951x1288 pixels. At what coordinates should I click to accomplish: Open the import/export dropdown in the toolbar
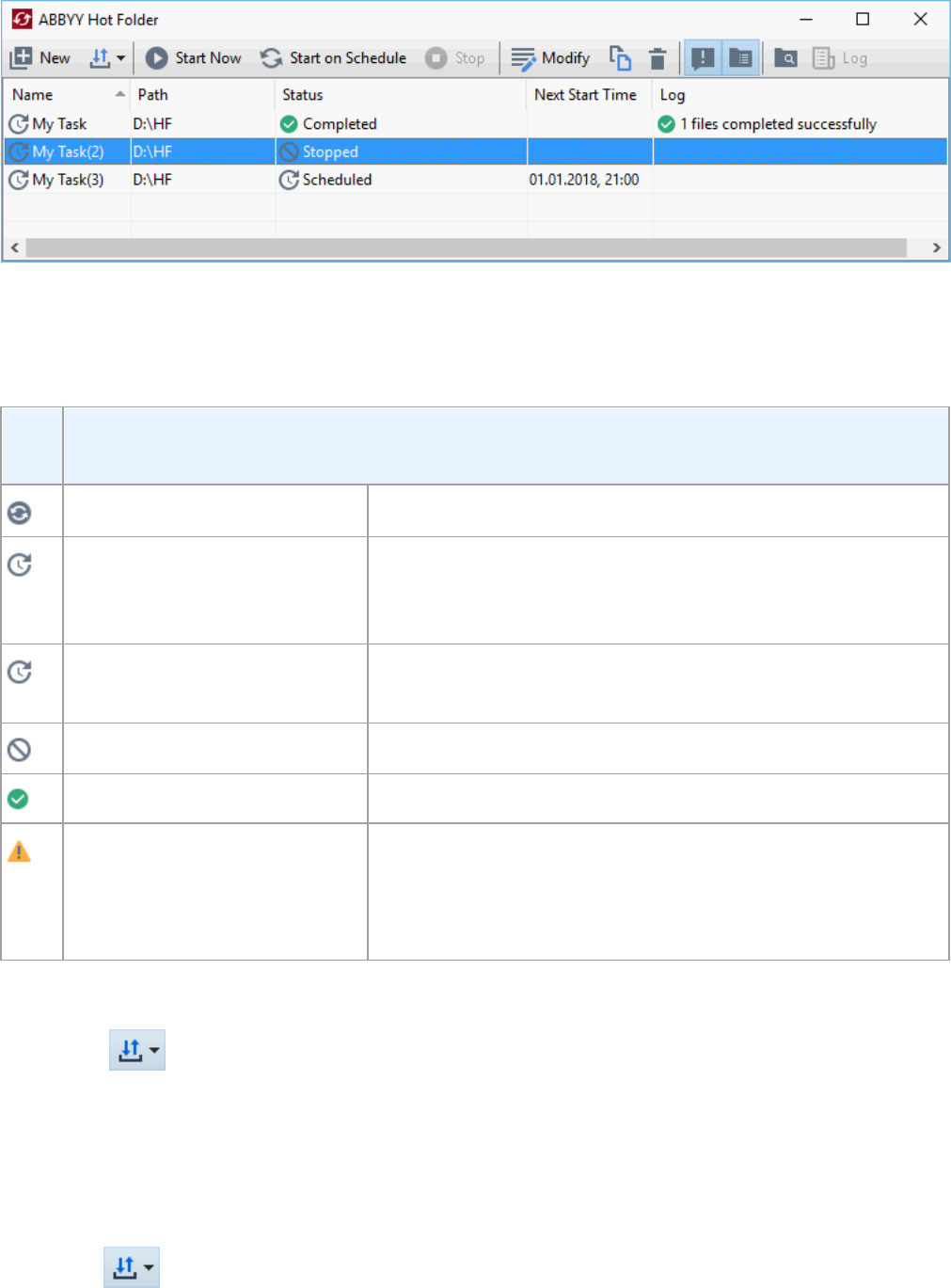pyautogui.click(x=108, y=58)
